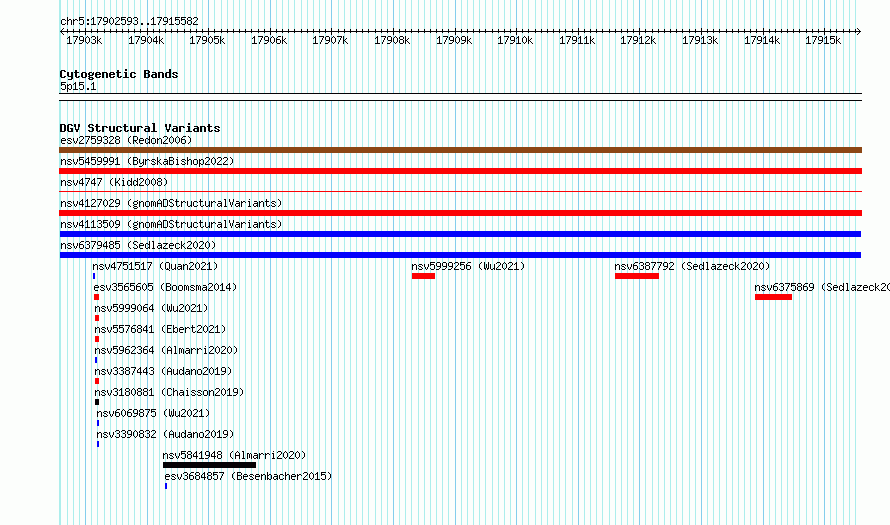This screenshot has height=525, width=890.
Task: Open variant nsv3180881 (Chaisson2019)
Action: 169,392
